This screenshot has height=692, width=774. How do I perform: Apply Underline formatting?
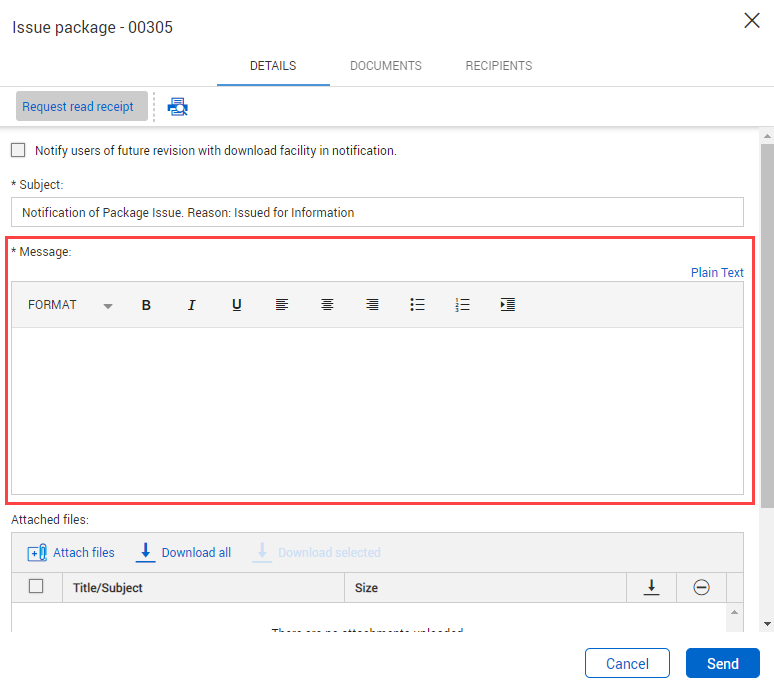(237, 305)
